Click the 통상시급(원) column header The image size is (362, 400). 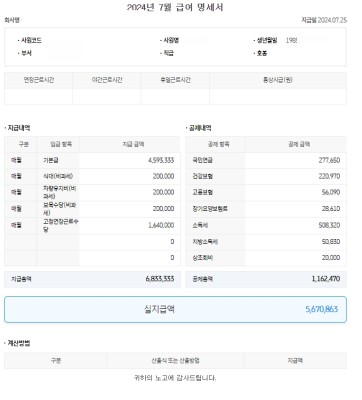(278, 80)
